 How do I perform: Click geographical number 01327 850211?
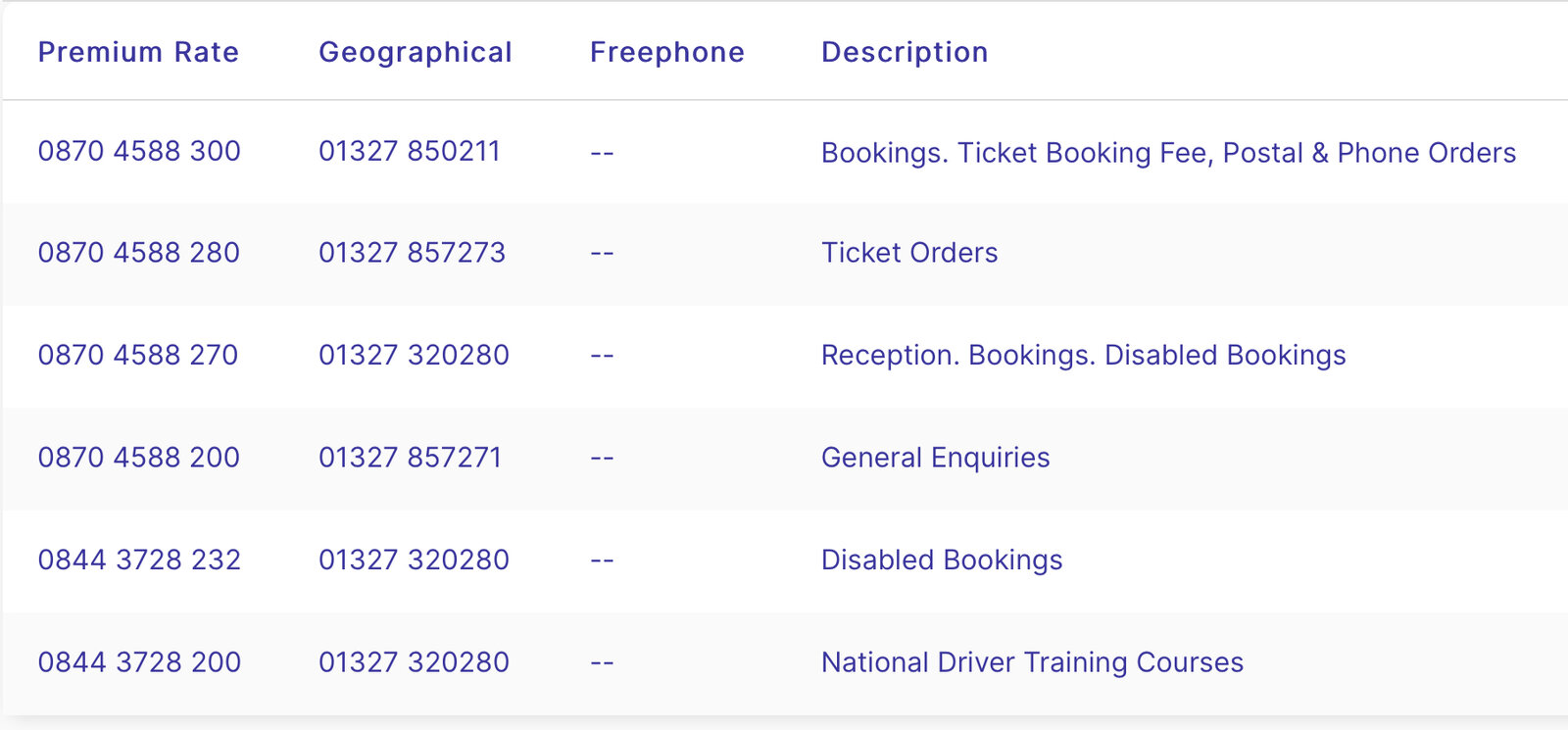410,152
